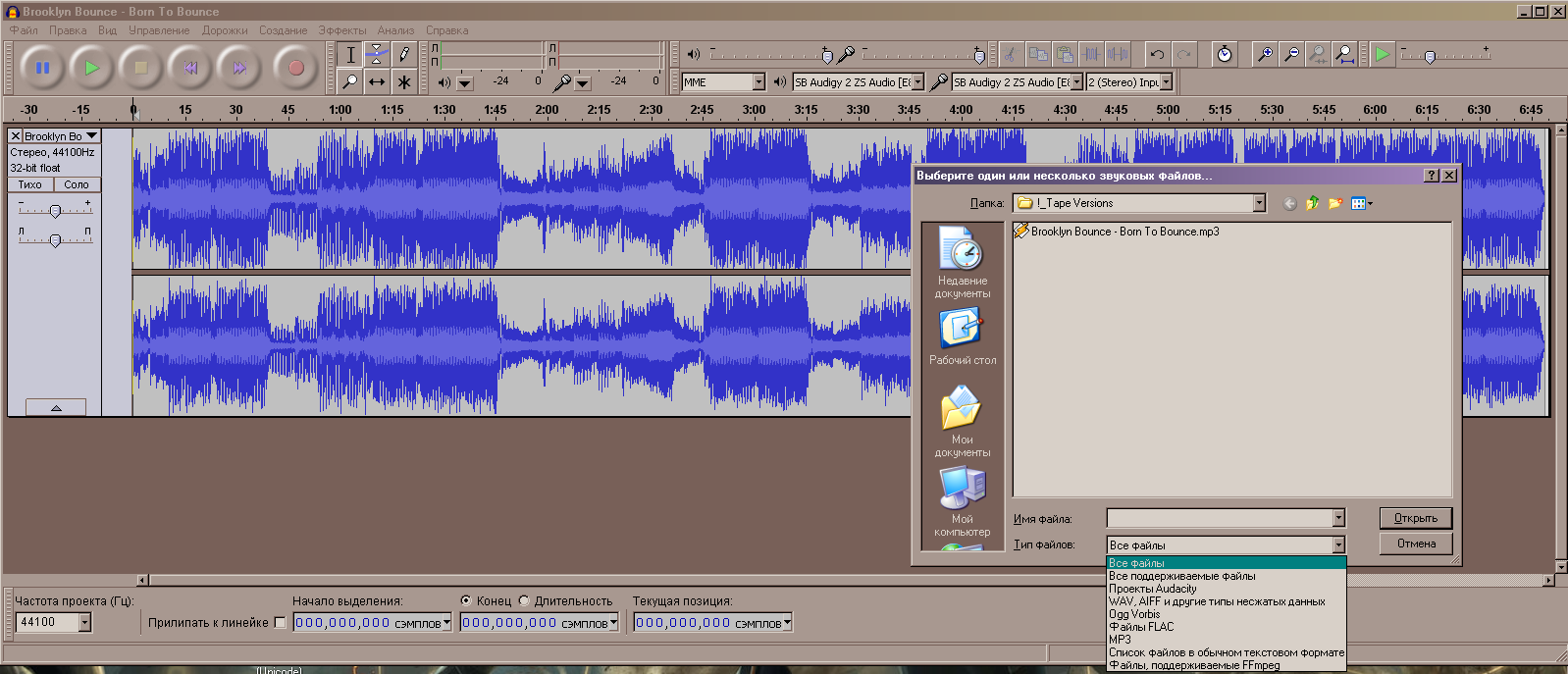Enable the snap to ruler checkbox
The height and width of the screenshot is (674, 1568).
[281, 622]
